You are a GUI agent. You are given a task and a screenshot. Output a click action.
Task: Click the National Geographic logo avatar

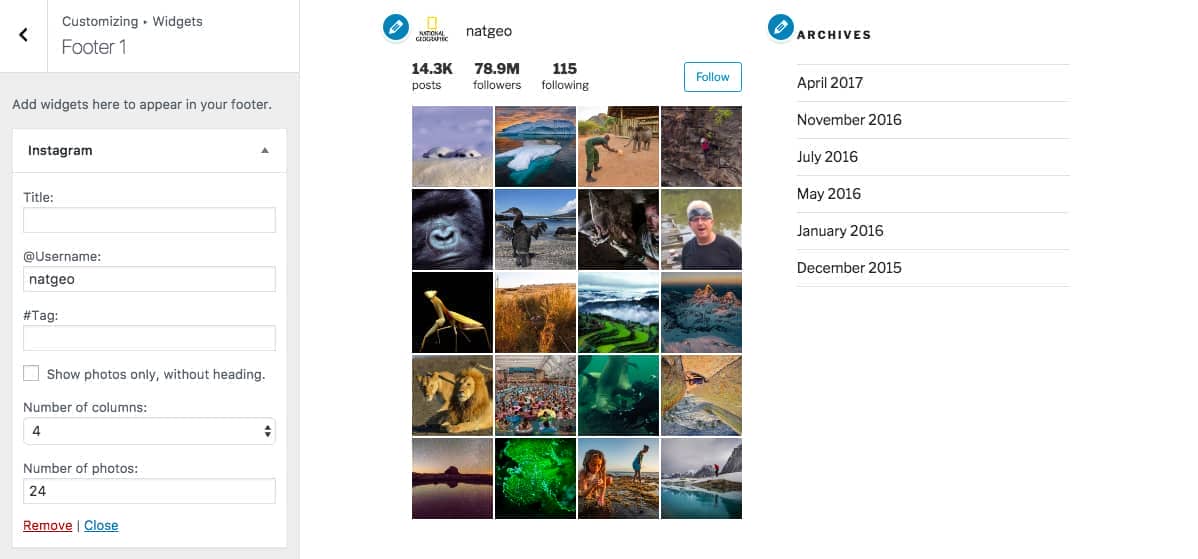tap(432, 29)
